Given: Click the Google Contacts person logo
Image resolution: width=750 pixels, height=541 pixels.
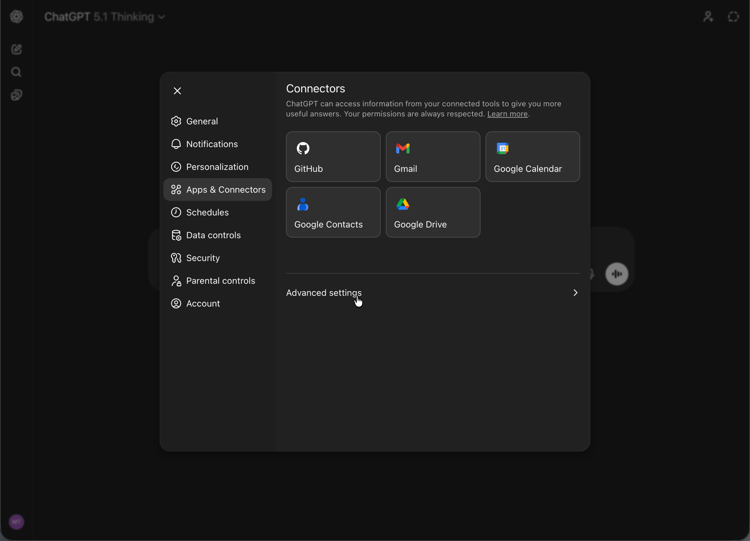Looking at the screenshot, I should [302, 204].
